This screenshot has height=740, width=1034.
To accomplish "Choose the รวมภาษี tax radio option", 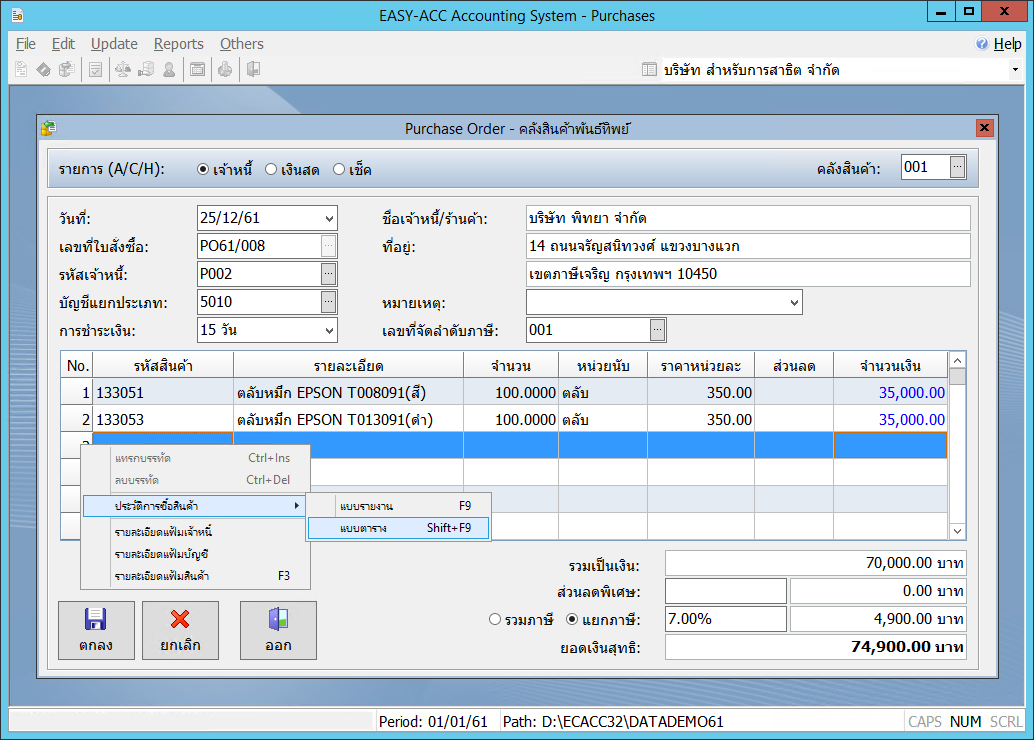I will [x=495, y=619].
